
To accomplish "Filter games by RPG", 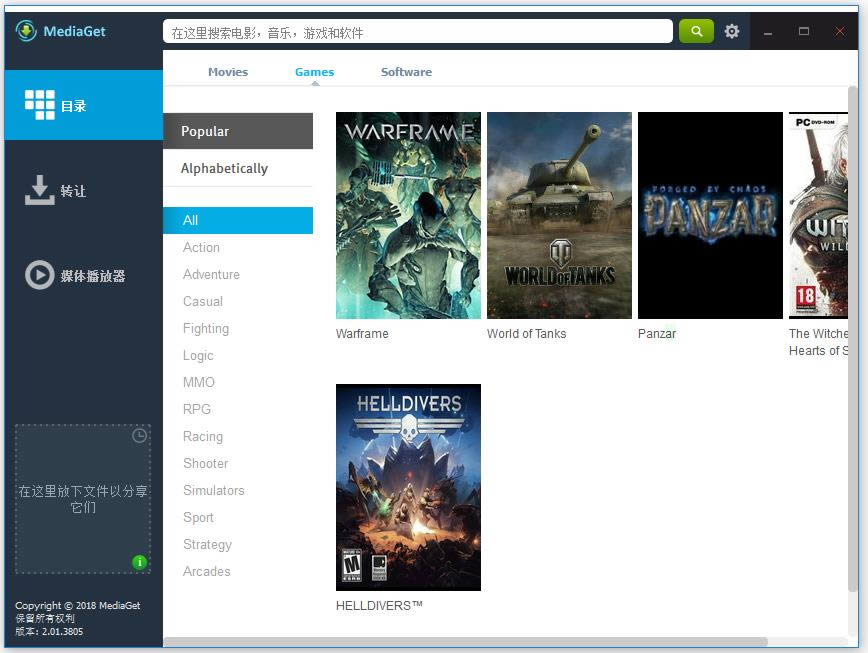I will 197,410.
